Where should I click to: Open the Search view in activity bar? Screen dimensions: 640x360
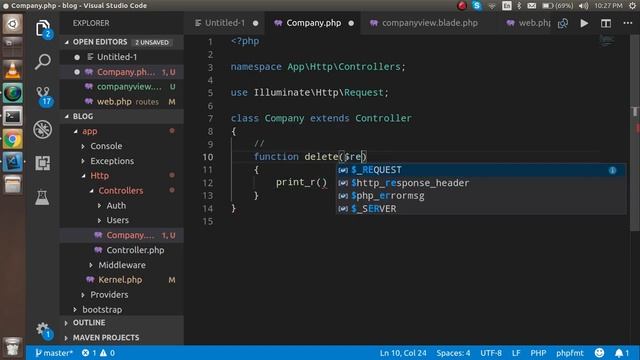[x=43, y=62]
